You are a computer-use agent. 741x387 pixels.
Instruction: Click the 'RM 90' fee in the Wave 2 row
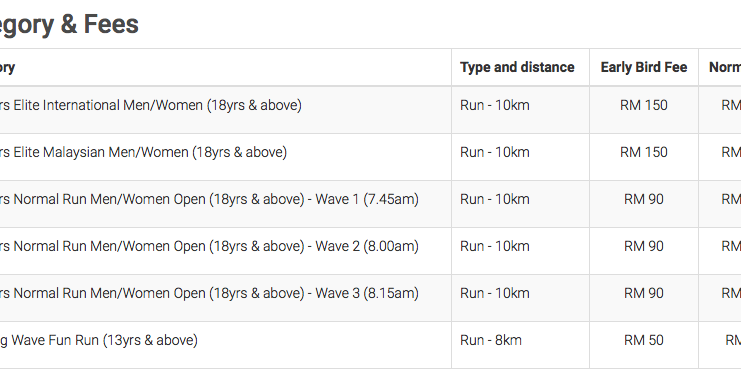point(644,246)
